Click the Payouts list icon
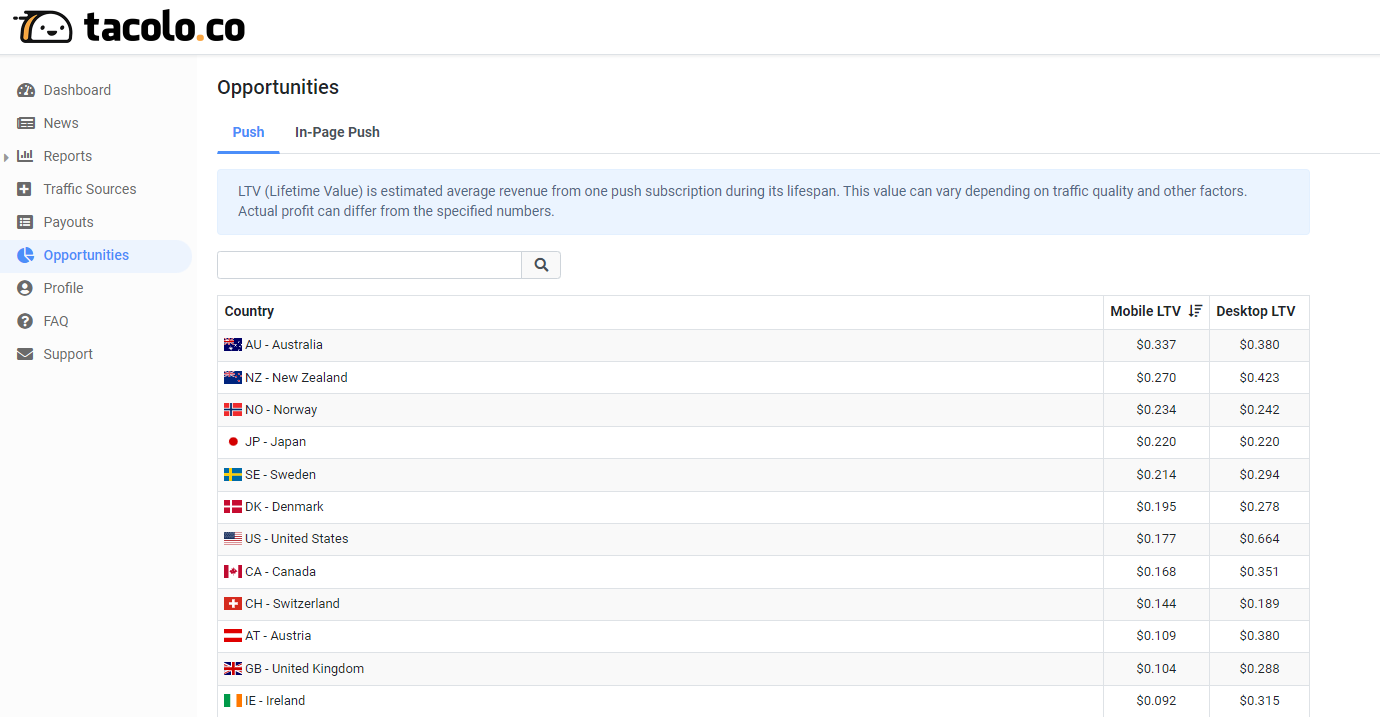The width and height of the screenshot is (1380, 717). (x=26, y=222)
